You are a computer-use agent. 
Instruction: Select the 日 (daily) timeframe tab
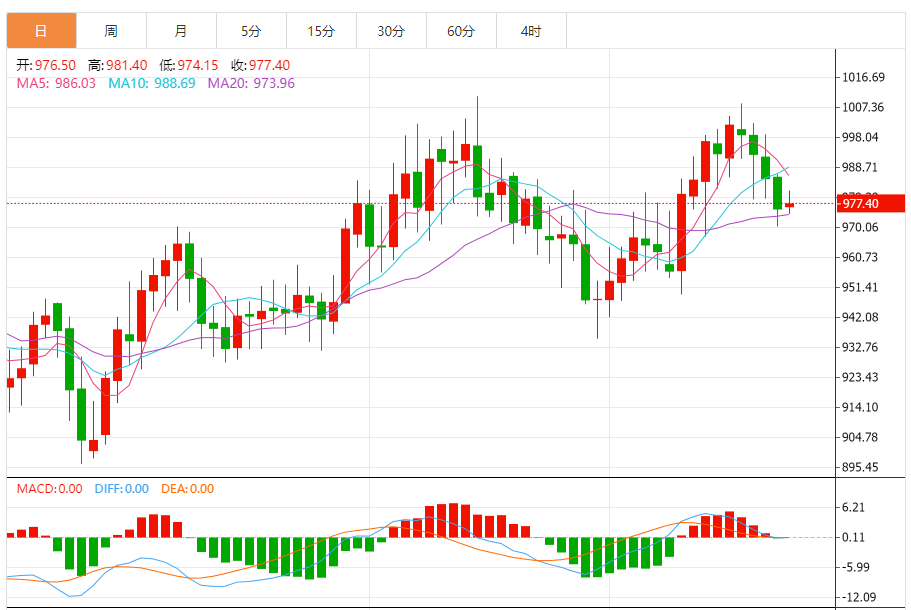(x=41, y=31)
